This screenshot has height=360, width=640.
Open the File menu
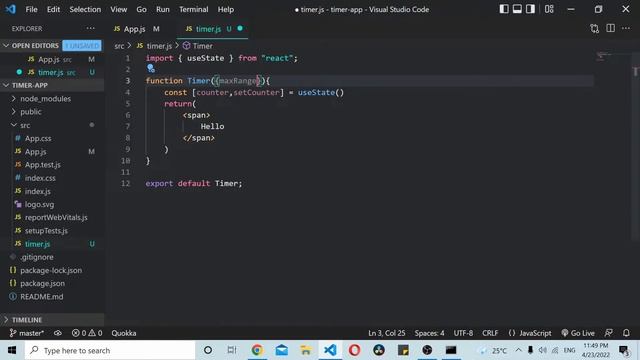[x=31, y=9]
